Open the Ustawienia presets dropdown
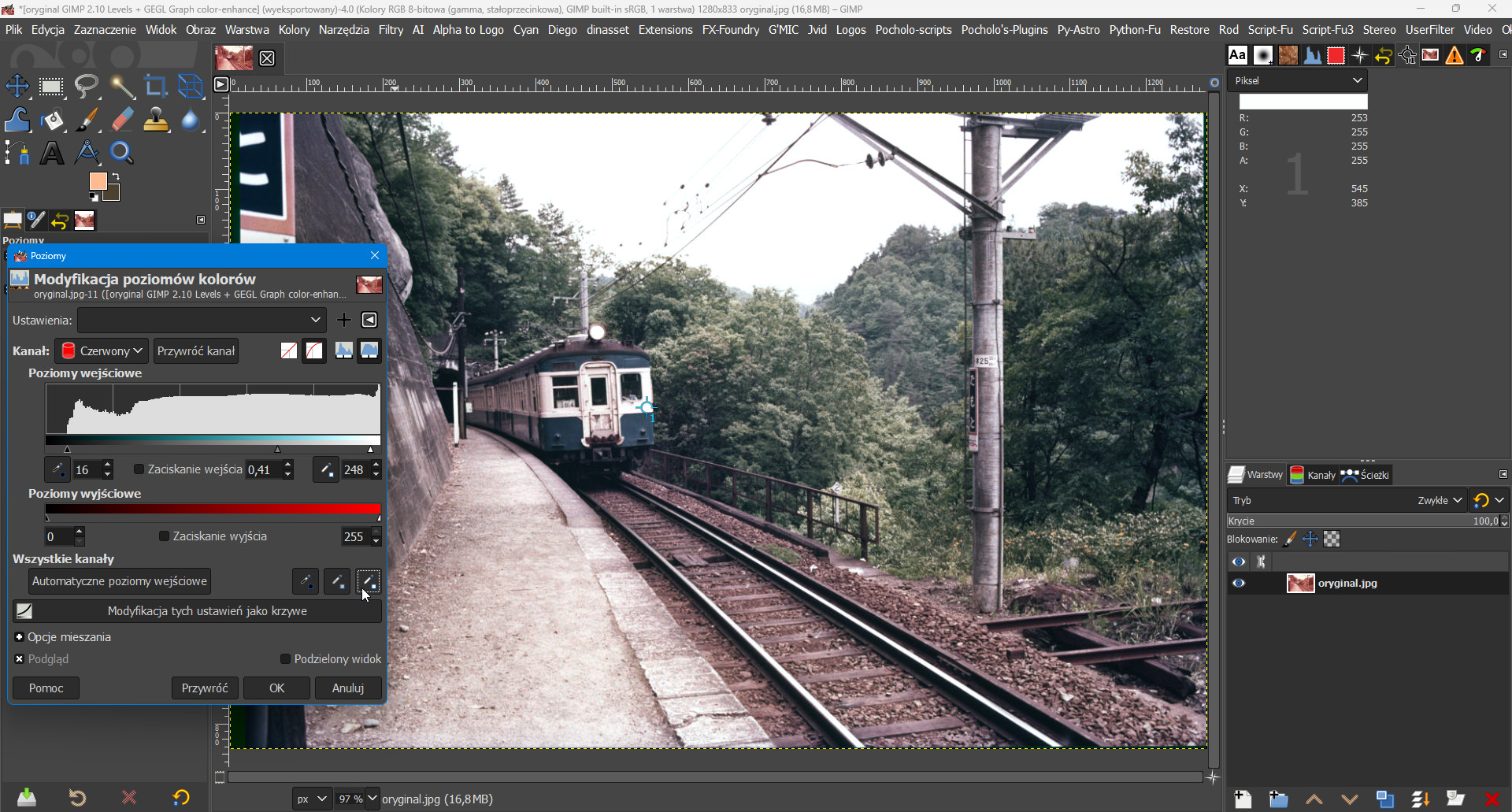 (202, 320)
